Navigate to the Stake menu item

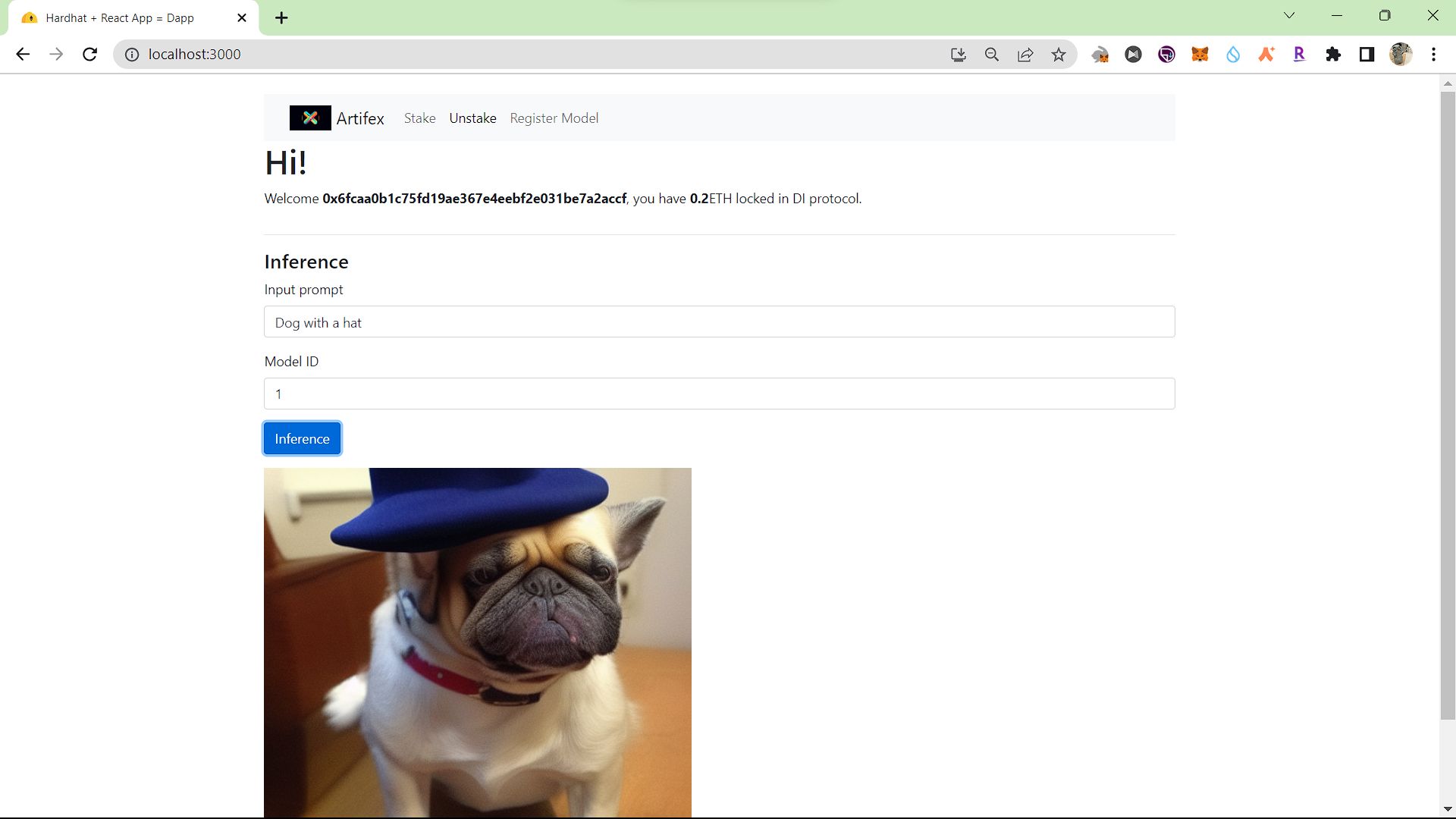(419, 118)
